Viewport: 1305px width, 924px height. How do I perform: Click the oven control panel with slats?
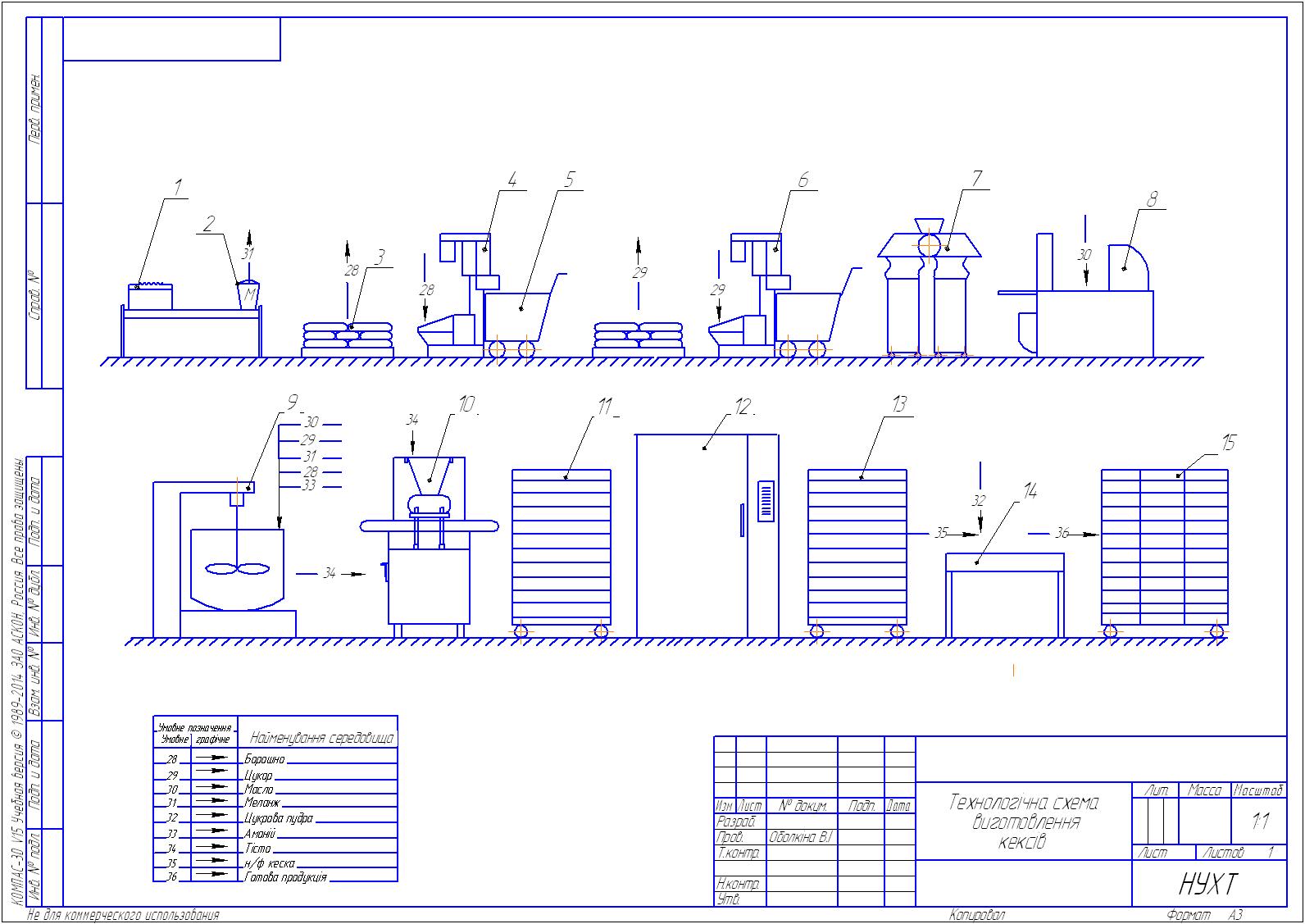[x=766, y=499]
